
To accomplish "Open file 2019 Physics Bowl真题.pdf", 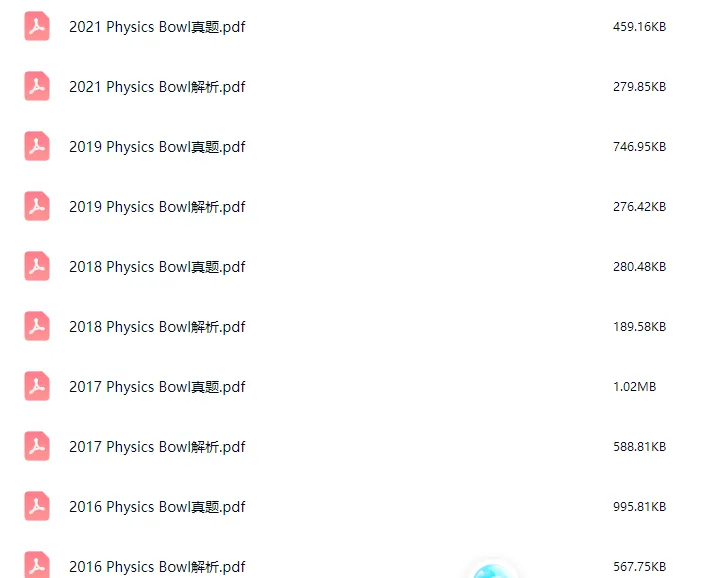I will (x=157, y=147).
